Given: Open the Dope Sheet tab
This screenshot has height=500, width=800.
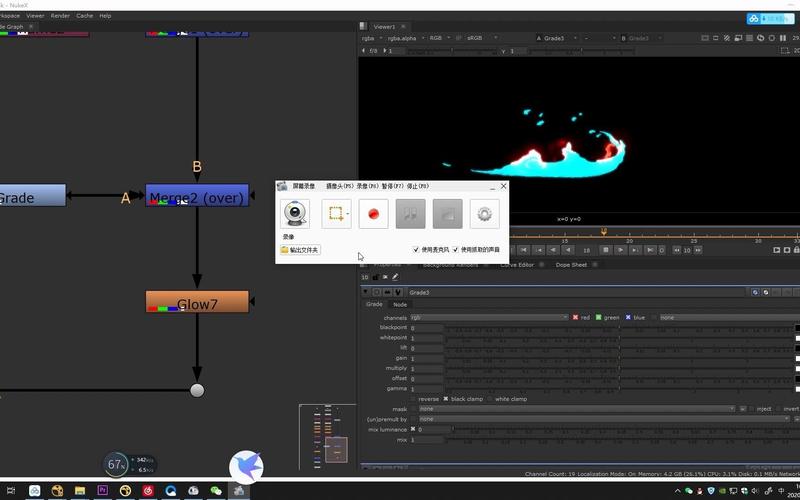Looking at the screenshot, I should point(571,265).
